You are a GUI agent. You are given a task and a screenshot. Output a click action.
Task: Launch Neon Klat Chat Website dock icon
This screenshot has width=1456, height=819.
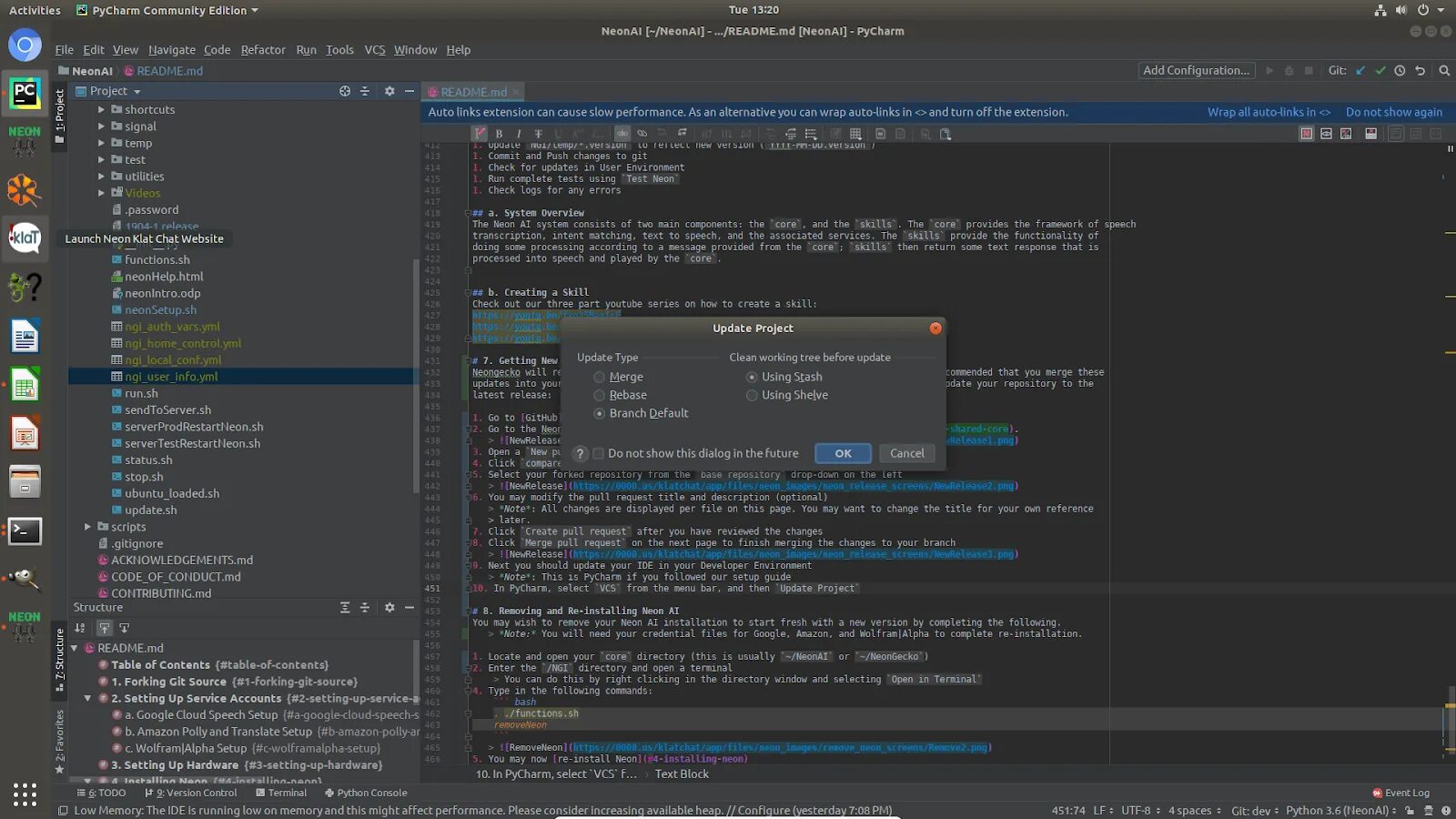tap(25, 238)
